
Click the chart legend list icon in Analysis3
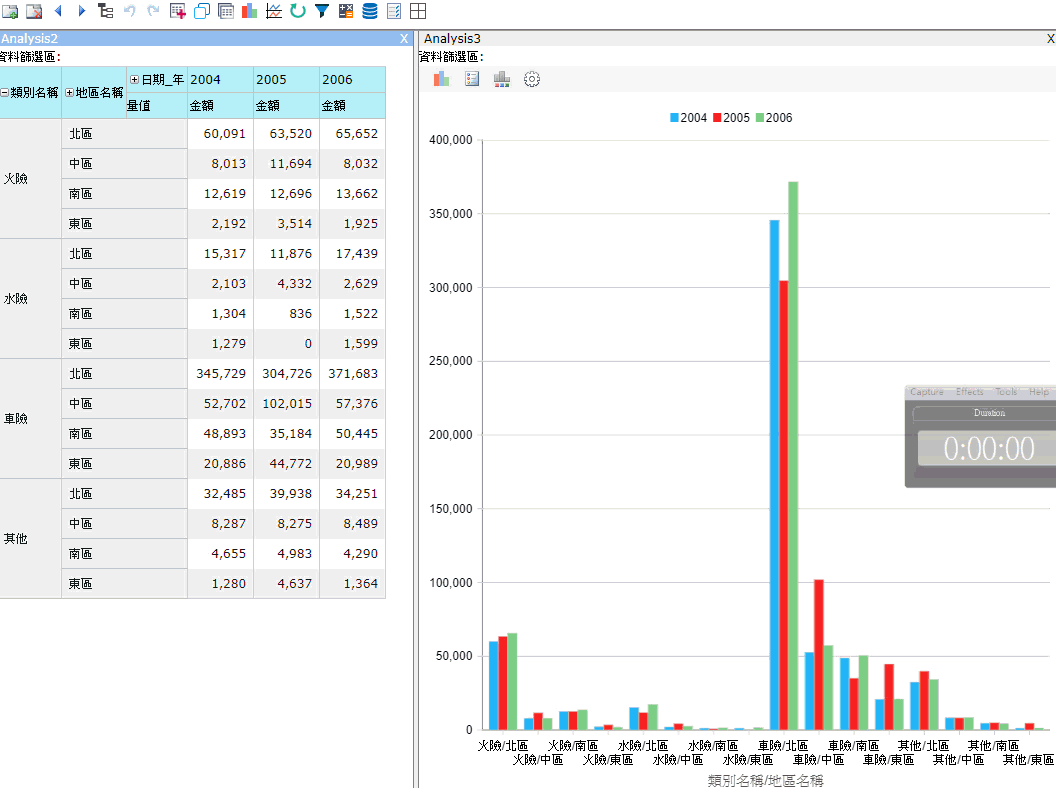[472, 79]
